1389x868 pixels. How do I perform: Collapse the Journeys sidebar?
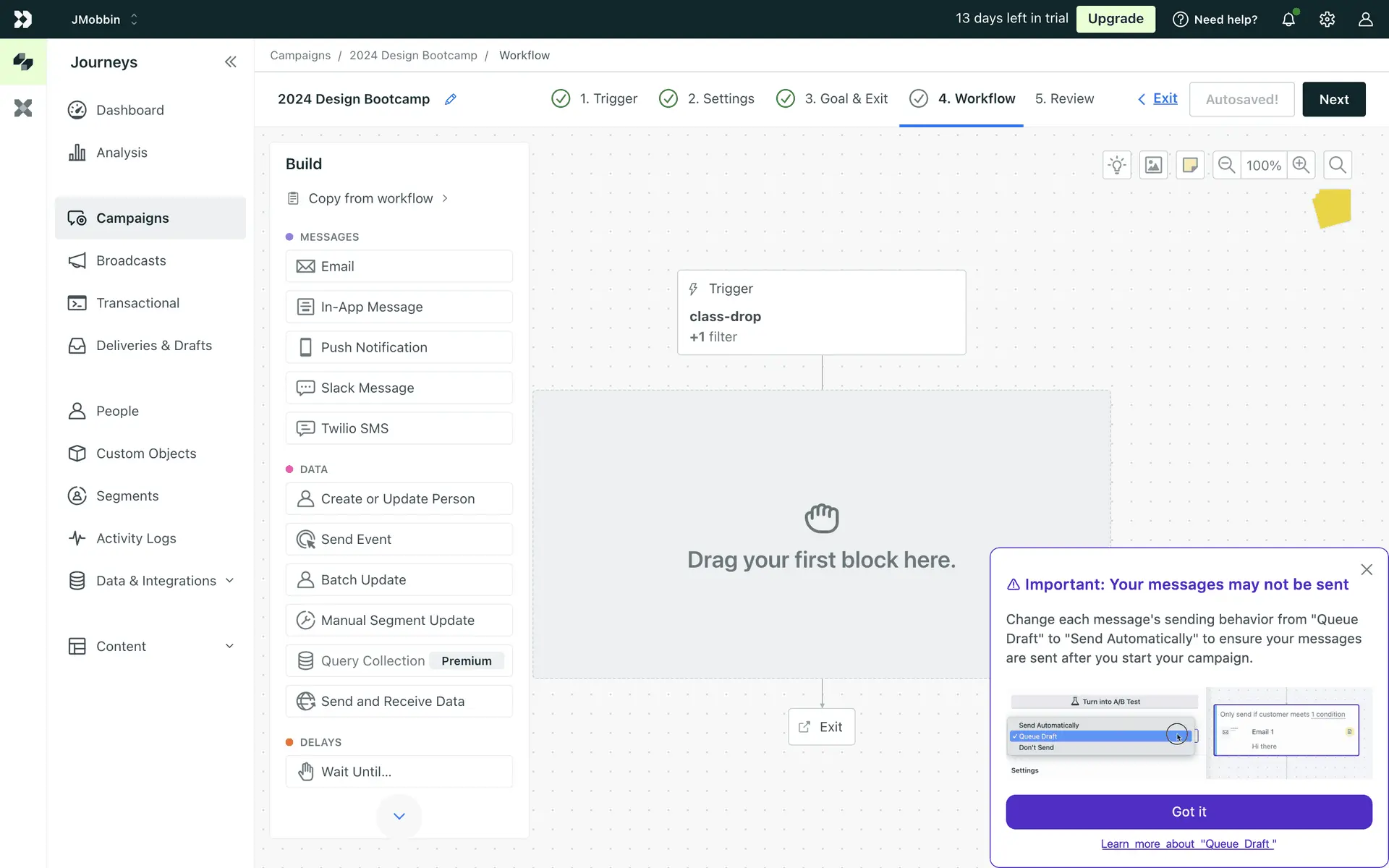coord(230,62)
